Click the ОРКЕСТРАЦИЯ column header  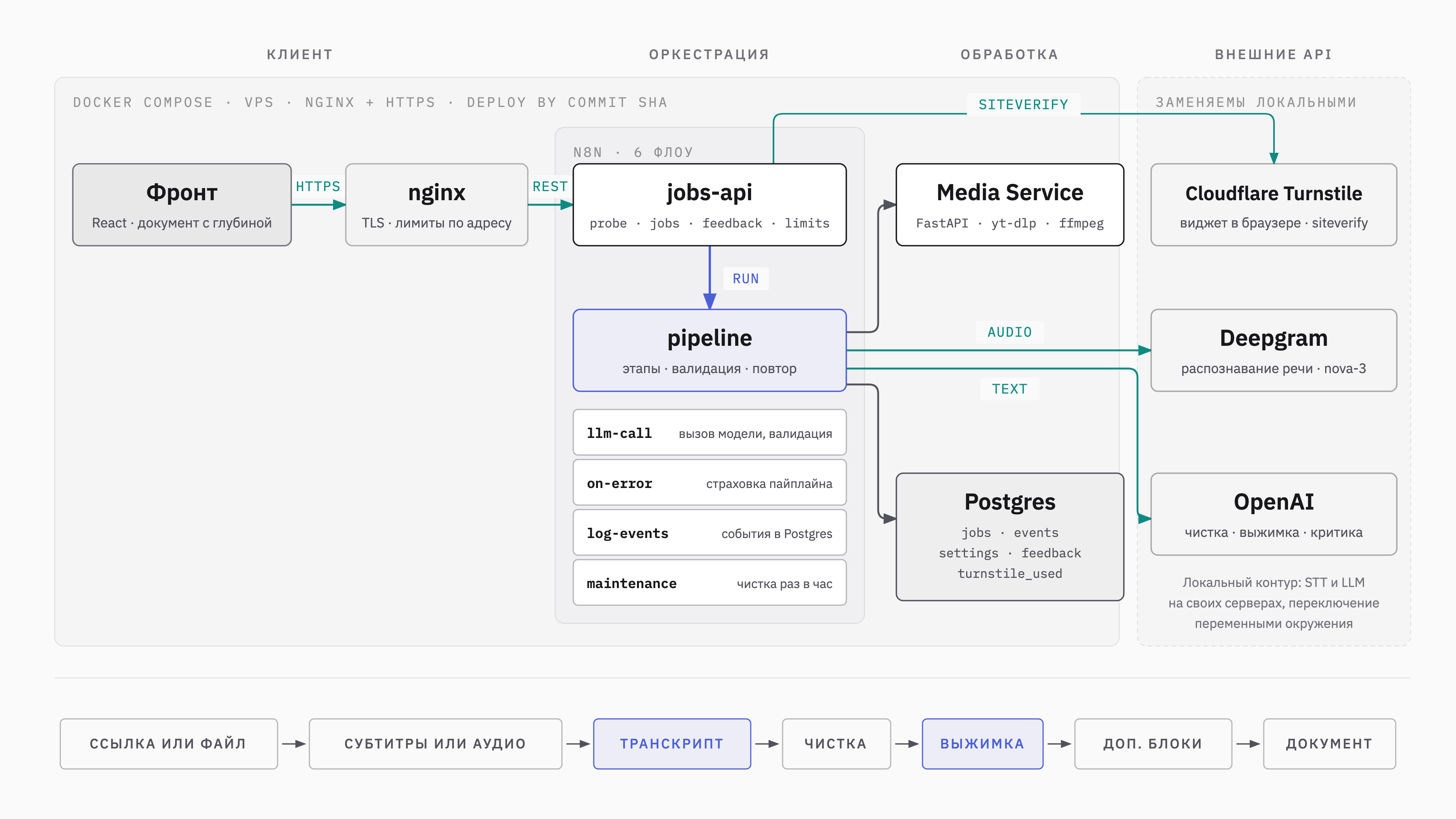709,54
